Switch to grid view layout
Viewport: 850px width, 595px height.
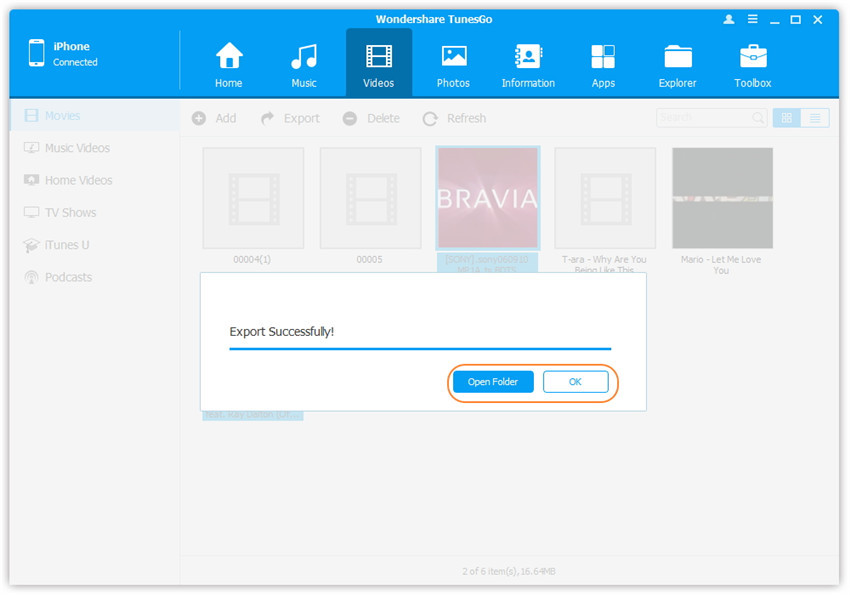(786, 118)
